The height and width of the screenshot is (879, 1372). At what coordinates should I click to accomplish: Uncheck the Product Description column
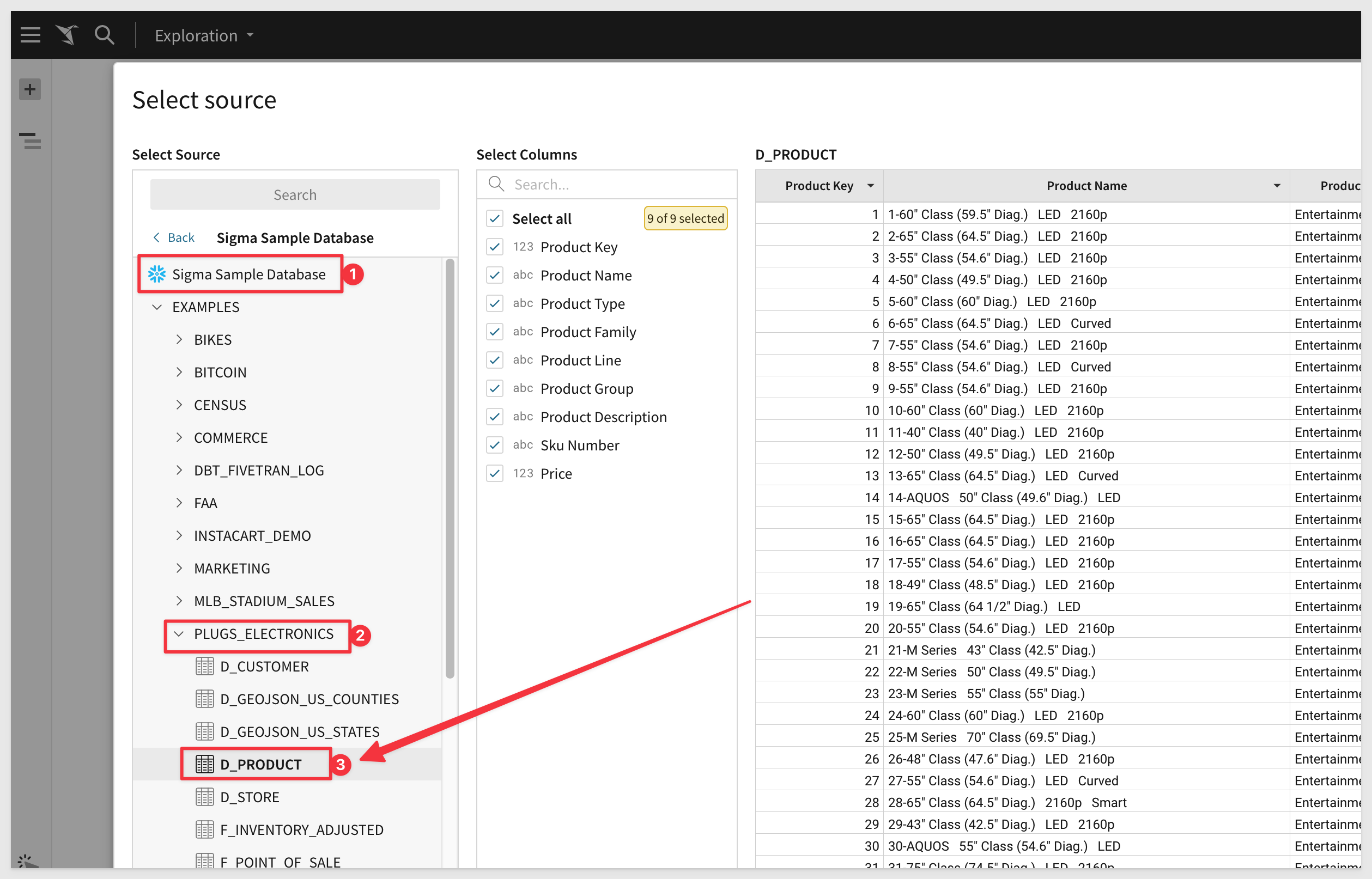pyautogui.click(x=494, y=417)
